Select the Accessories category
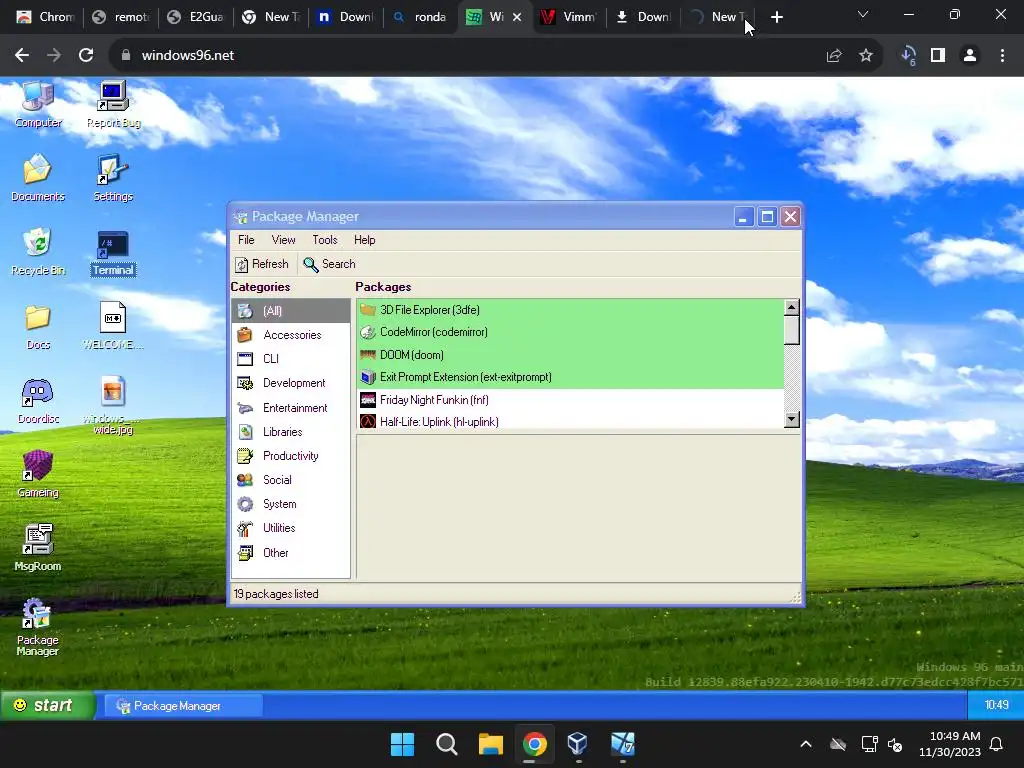 [291, 335]
